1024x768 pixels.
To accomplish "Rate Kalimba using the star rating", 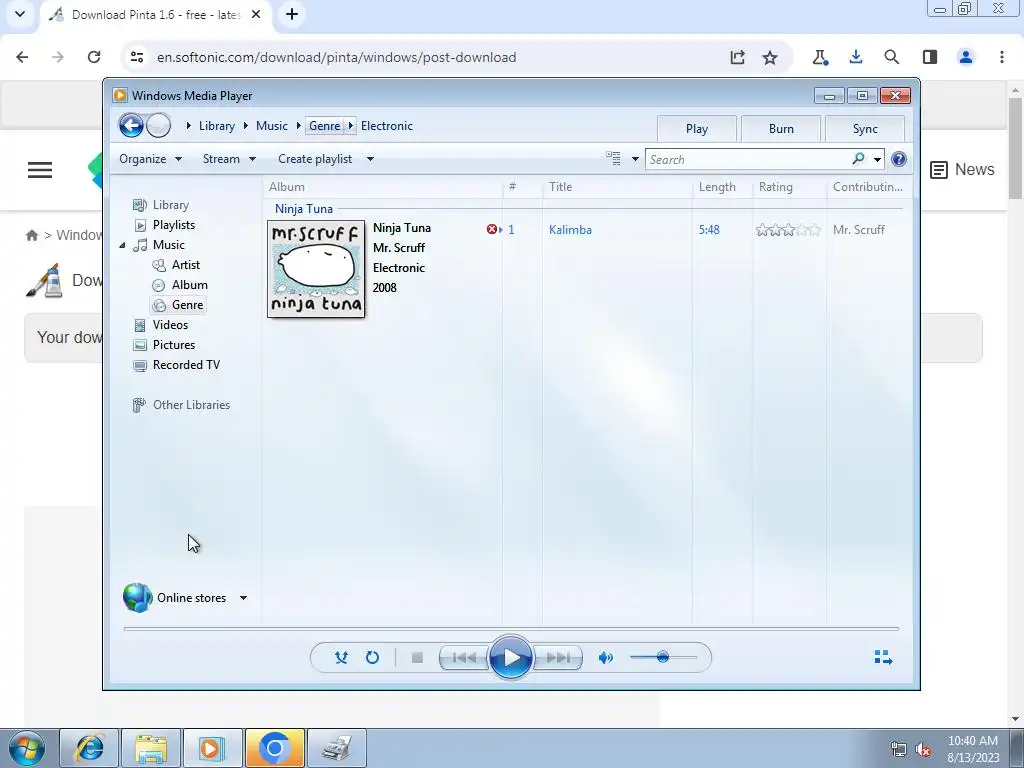I will [788, 230].
